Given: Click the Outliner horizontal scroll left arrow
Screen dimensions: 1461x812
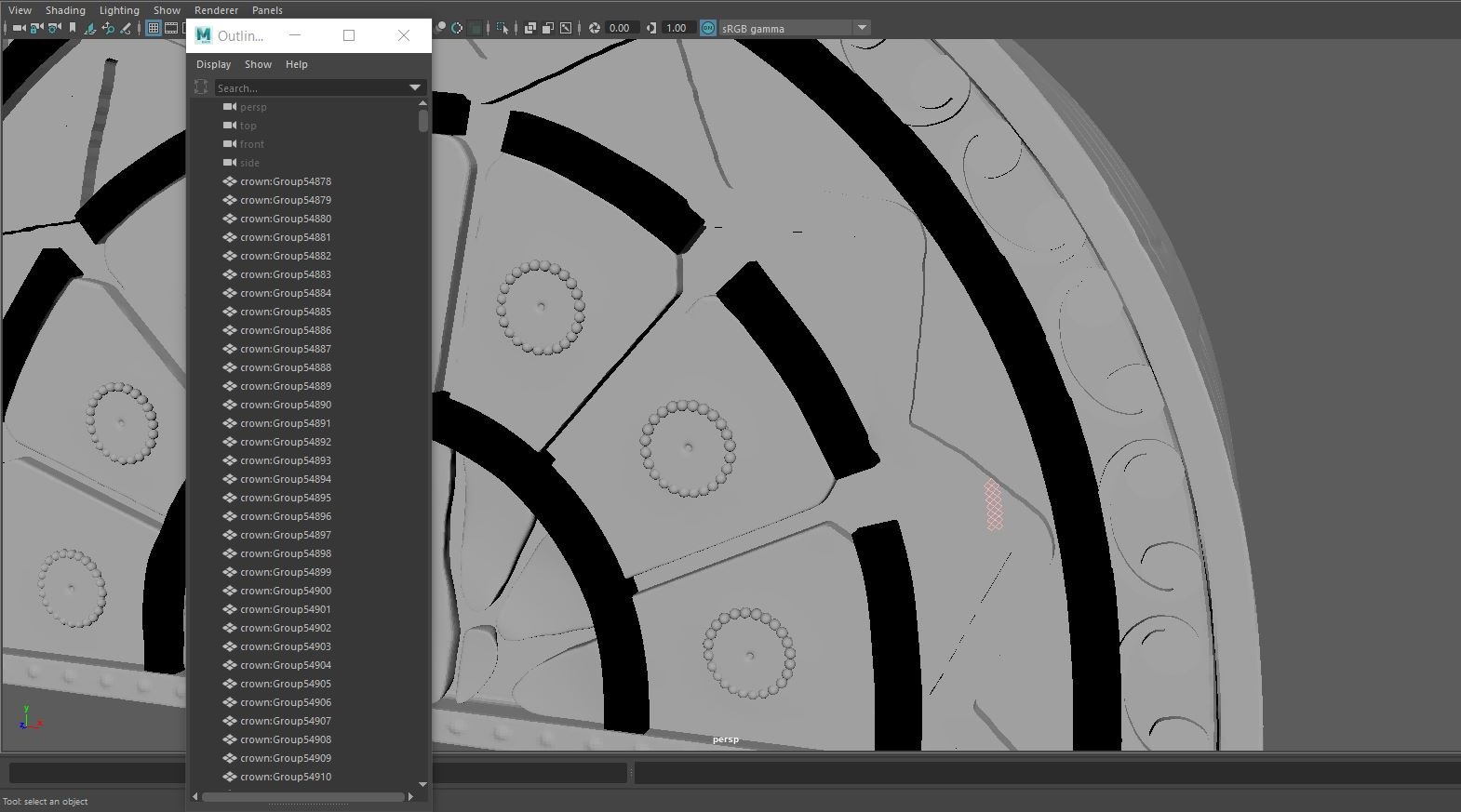Looking at the screenshot, I should 195,796.
